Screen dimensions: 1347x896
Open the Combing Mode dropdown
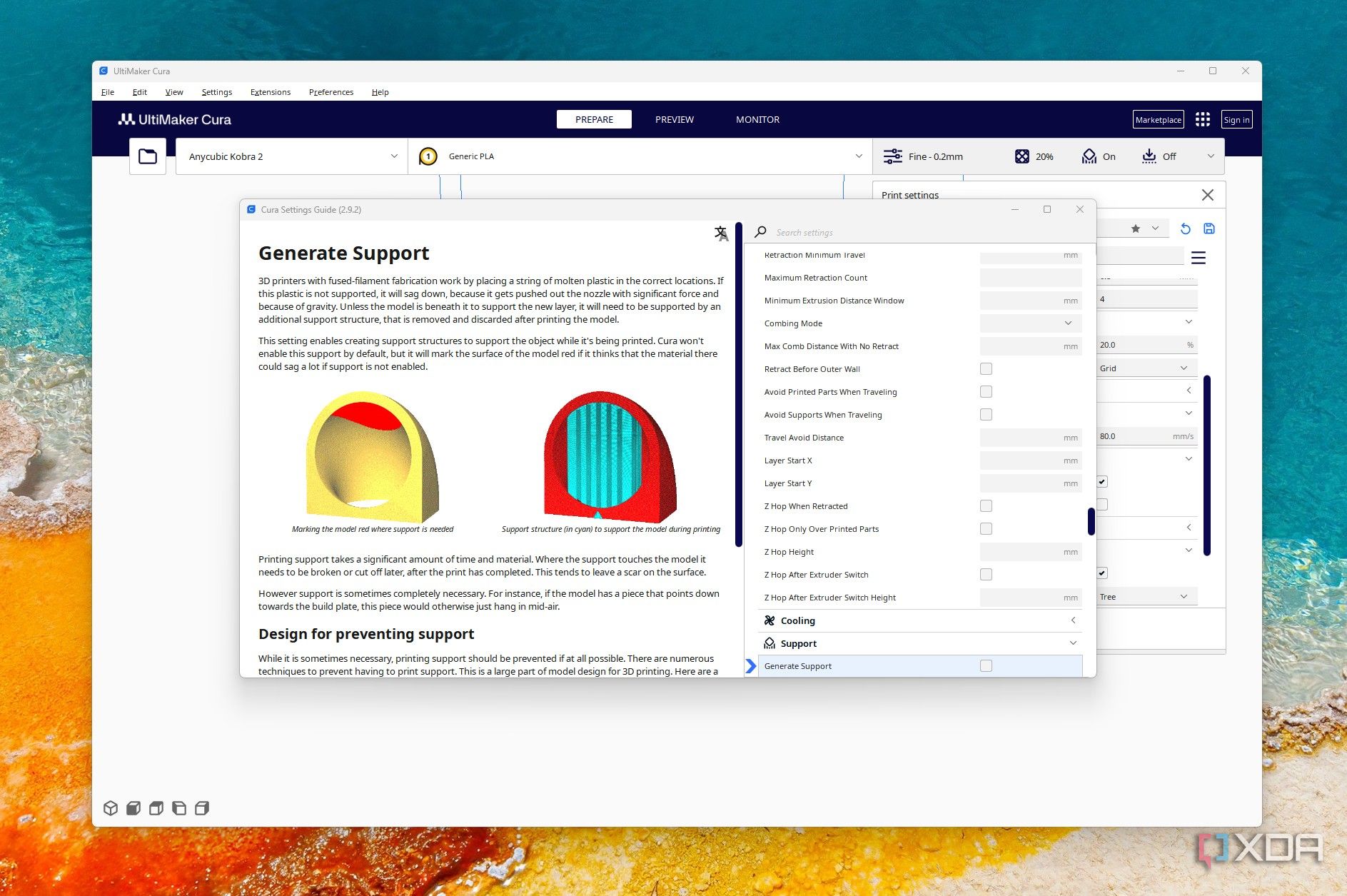click(x=1031, y=323)
